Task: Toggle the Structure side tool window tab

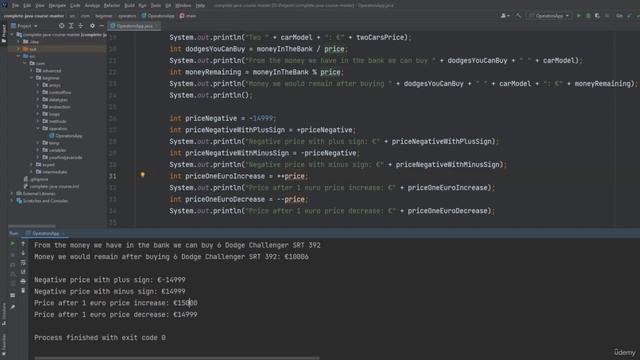Action: (x=4, y=313)
